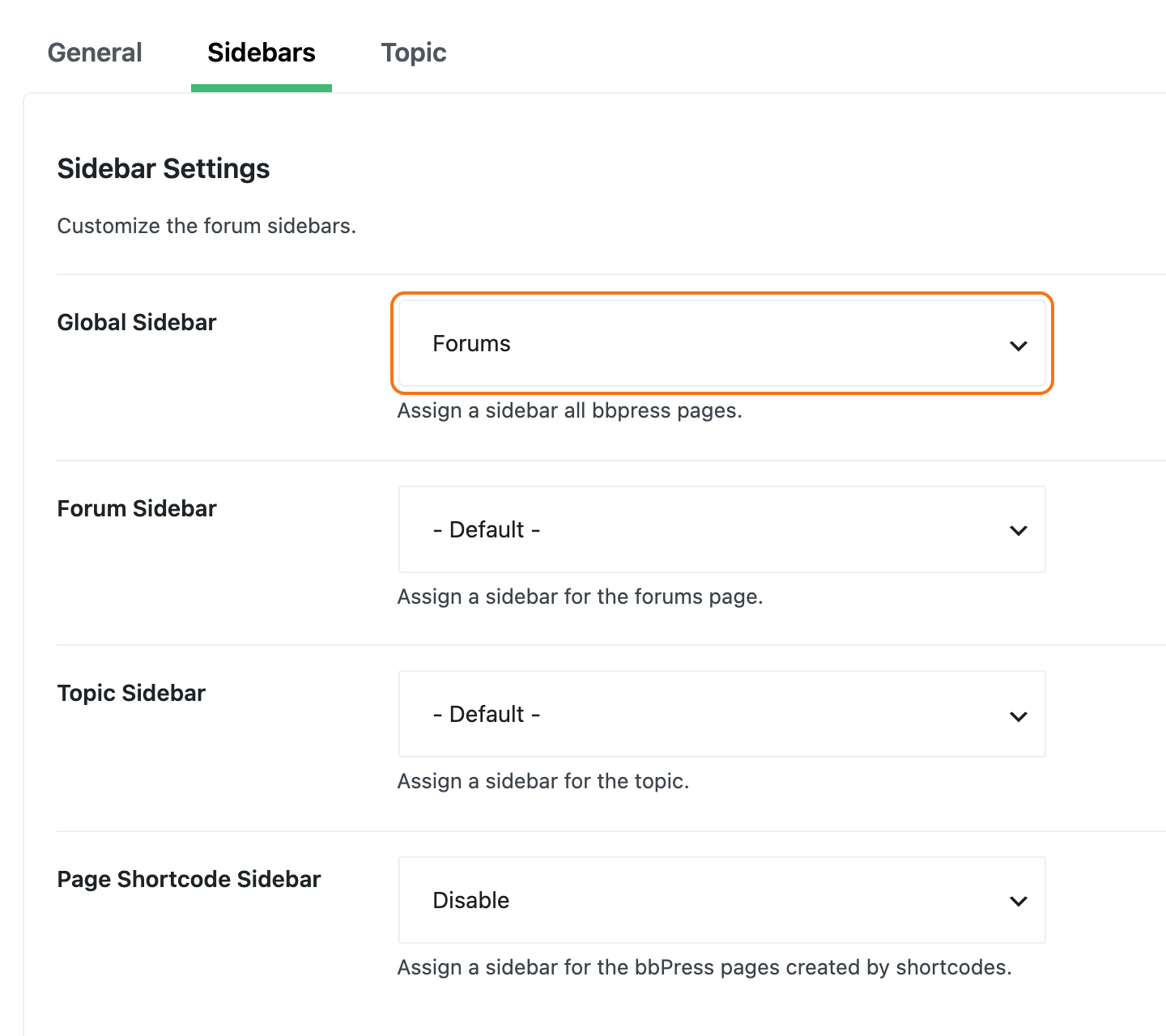Click the Topic Sidebar label
This screenshot has height=1036, width=1166.
click(x=131, y=694)
